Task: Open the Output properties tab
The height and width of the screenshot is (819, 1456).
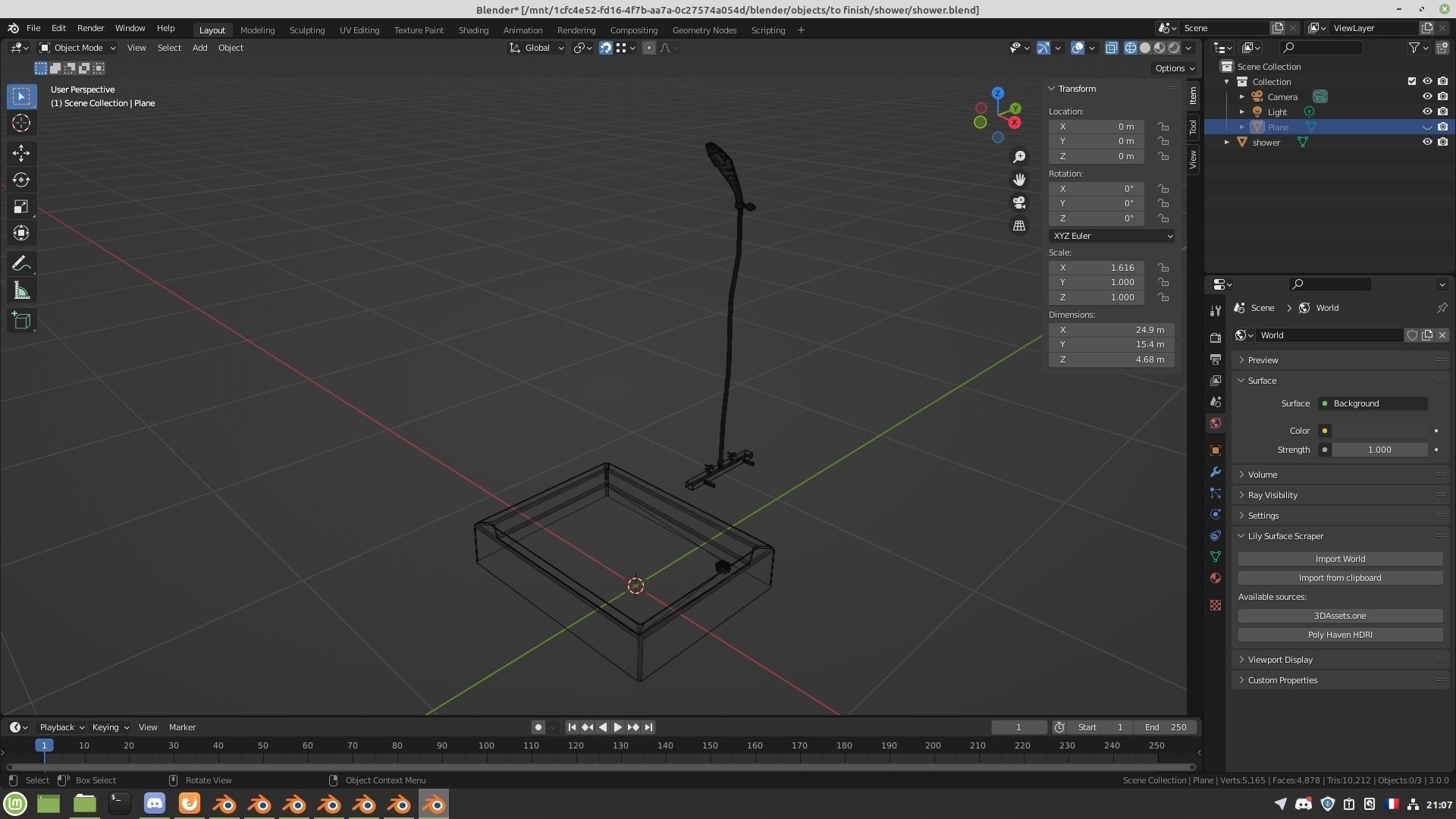Action: pyautogui.click(x=1216, y=359)
